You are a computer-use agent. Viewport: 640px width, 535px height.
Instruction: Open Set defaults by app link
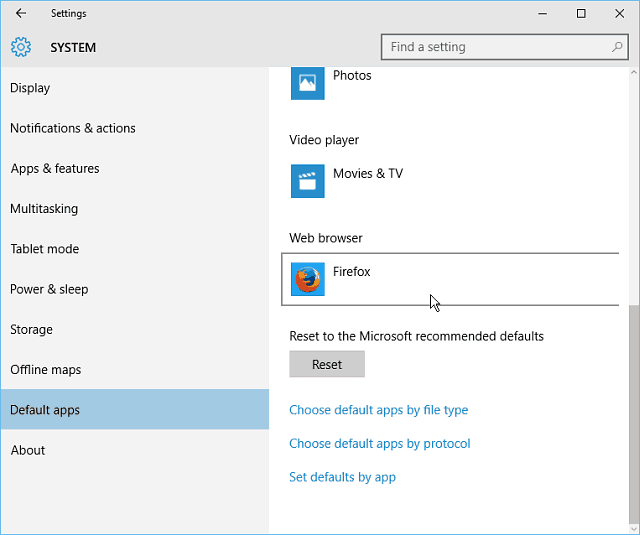coord(342,477)
